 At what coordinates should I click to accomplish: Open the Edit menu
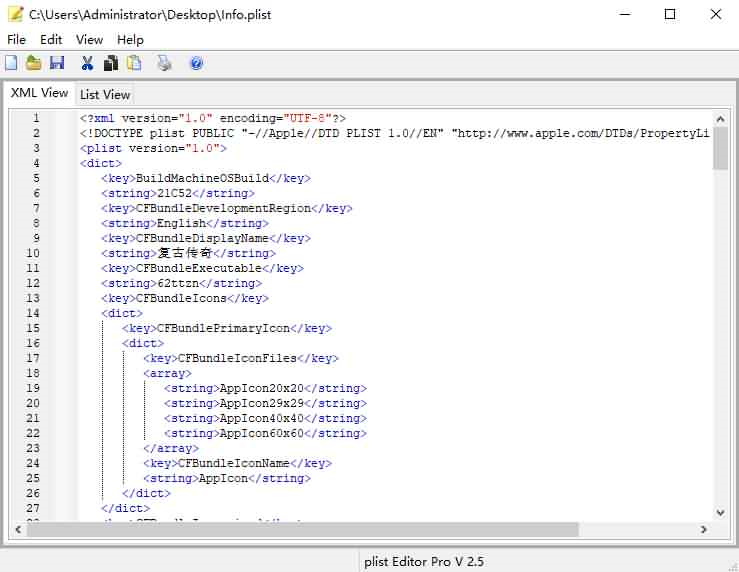(51, 40)
